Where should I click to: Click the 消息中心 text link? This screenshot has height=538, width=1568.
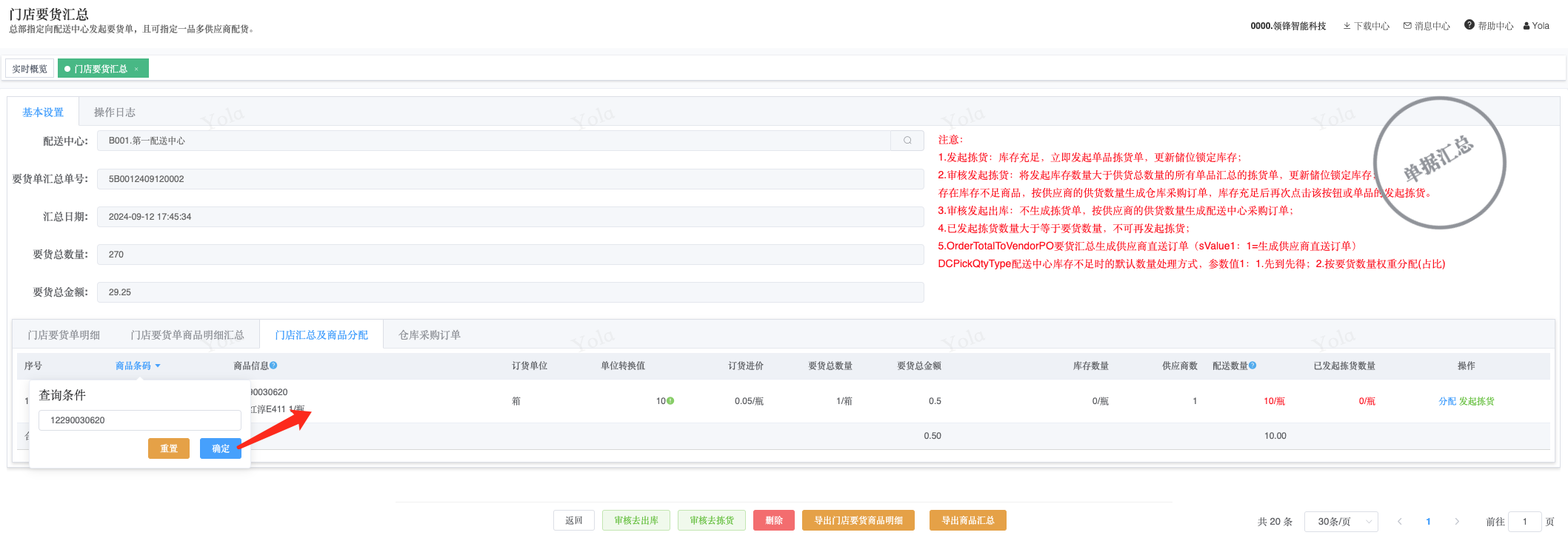pos(1432,26)
